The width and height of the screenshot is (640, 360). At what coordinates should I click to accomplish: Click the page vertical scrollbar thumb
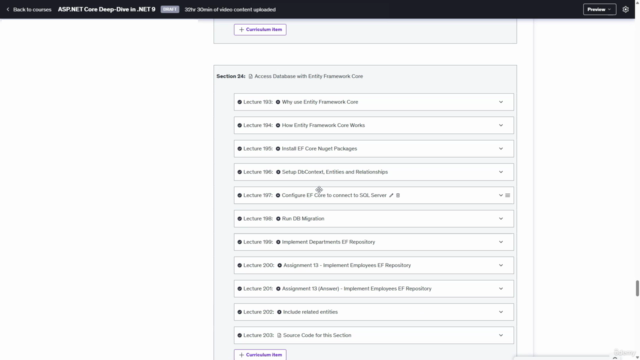tap(637, 288)
